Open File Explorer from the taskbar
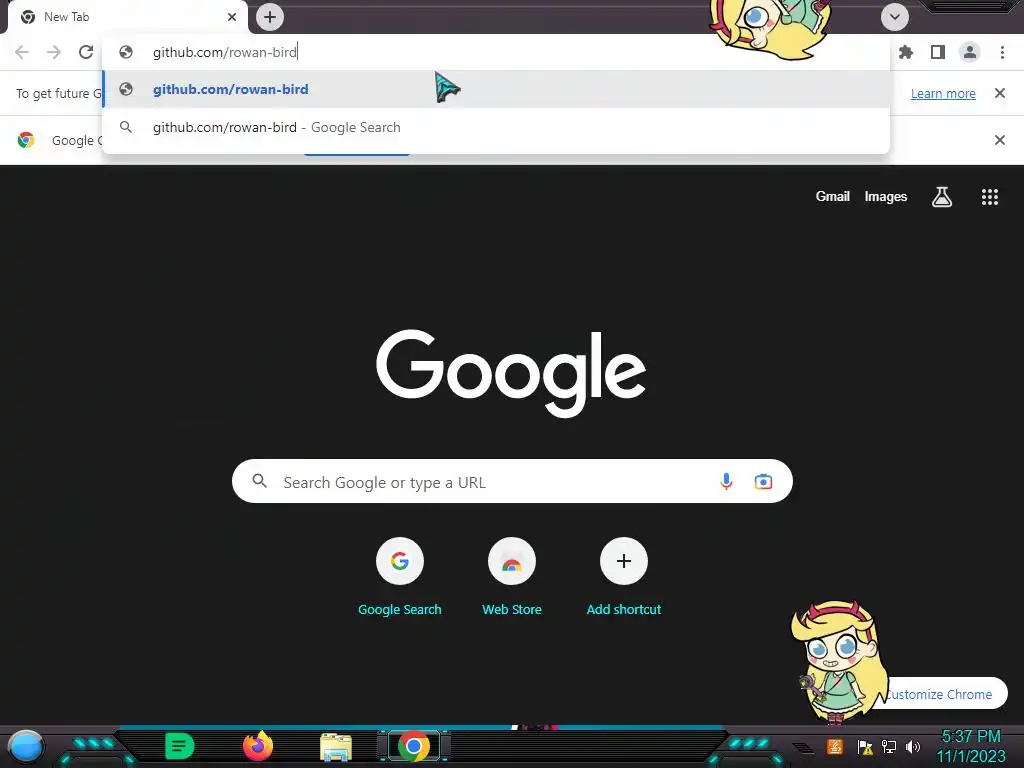The width and height of the screenshot is (1024, 768). (x=336, y=746)
